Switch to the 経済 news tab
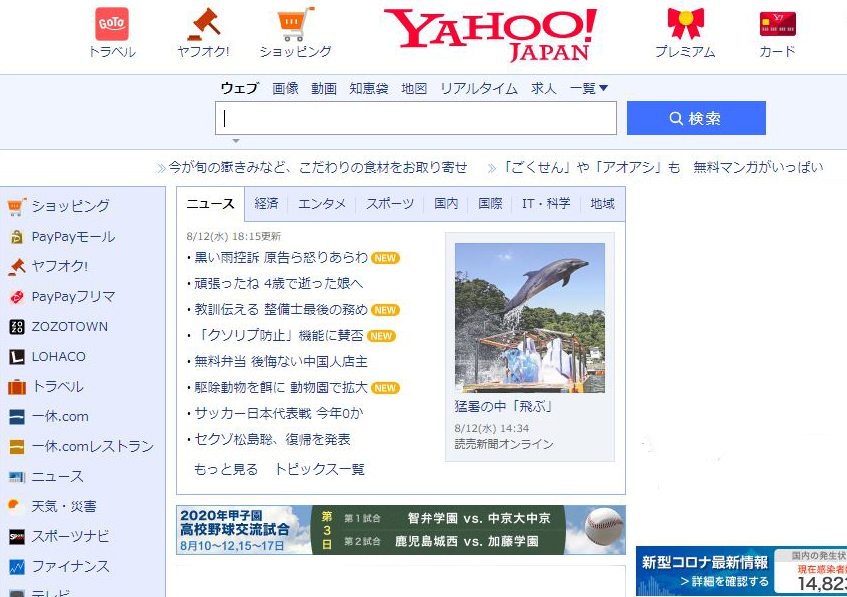 click(266, 204)
